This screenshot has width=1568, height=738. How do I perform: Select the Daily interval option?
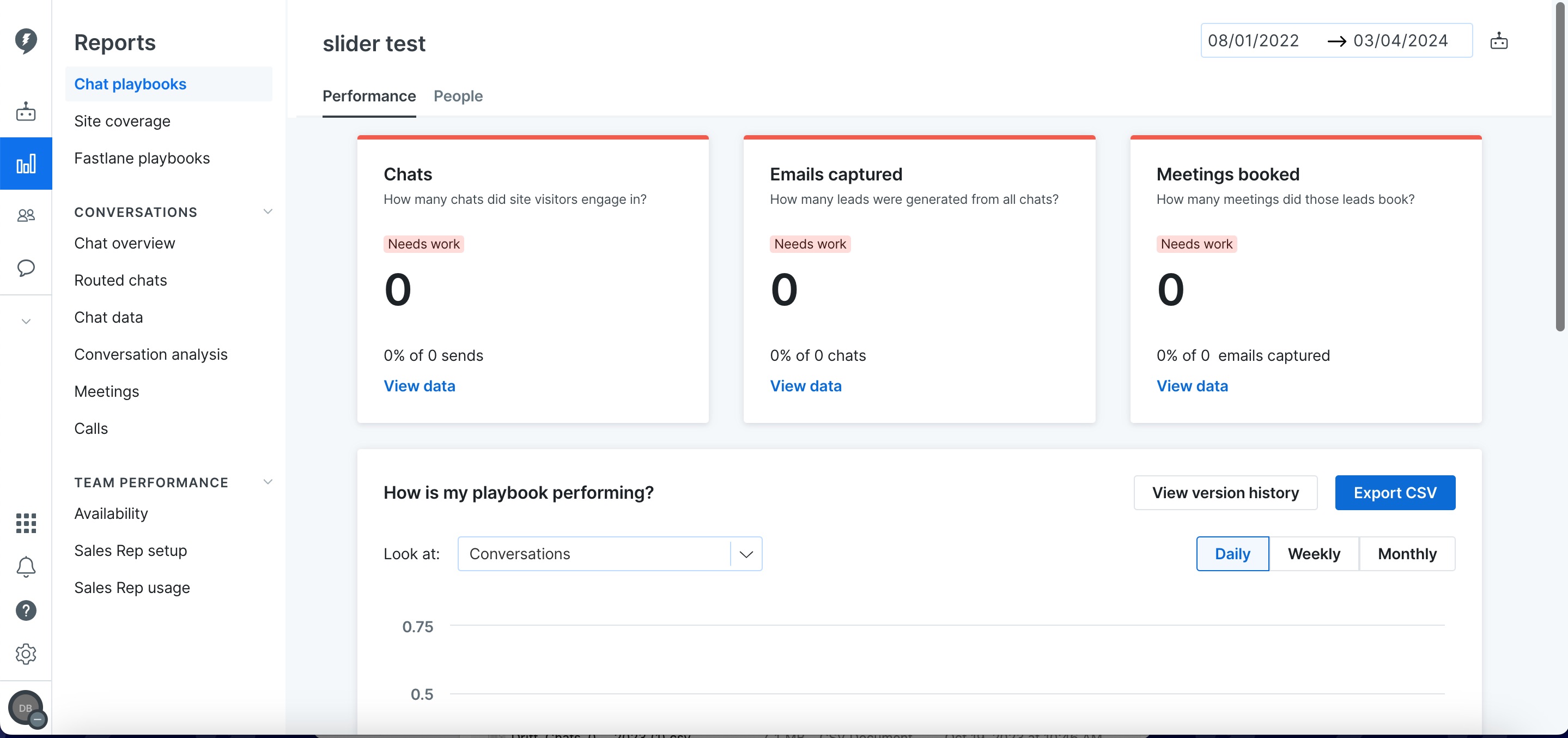click(x=1232, y=554)
